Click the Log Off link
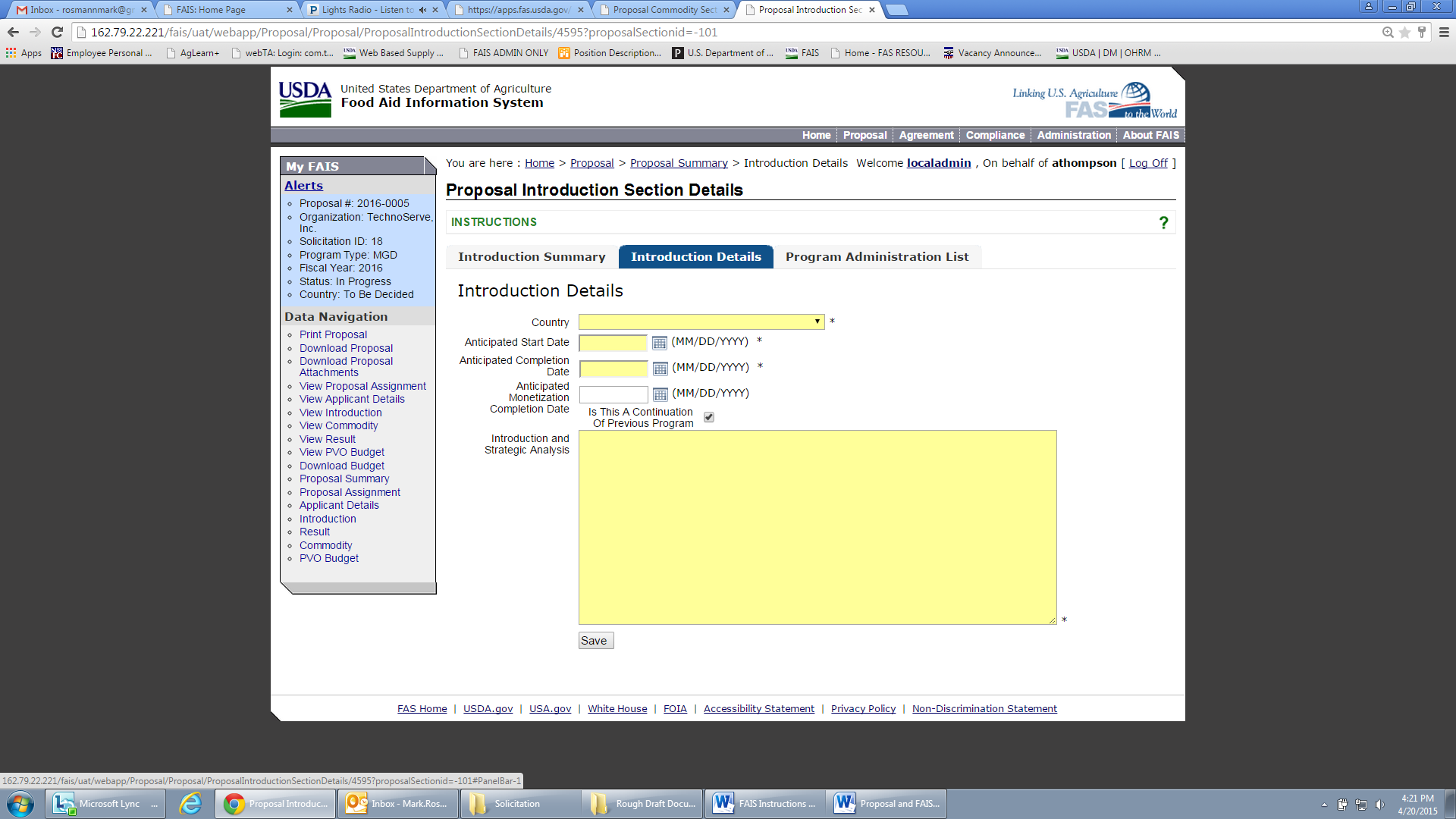 click(x=1148, y=163)
